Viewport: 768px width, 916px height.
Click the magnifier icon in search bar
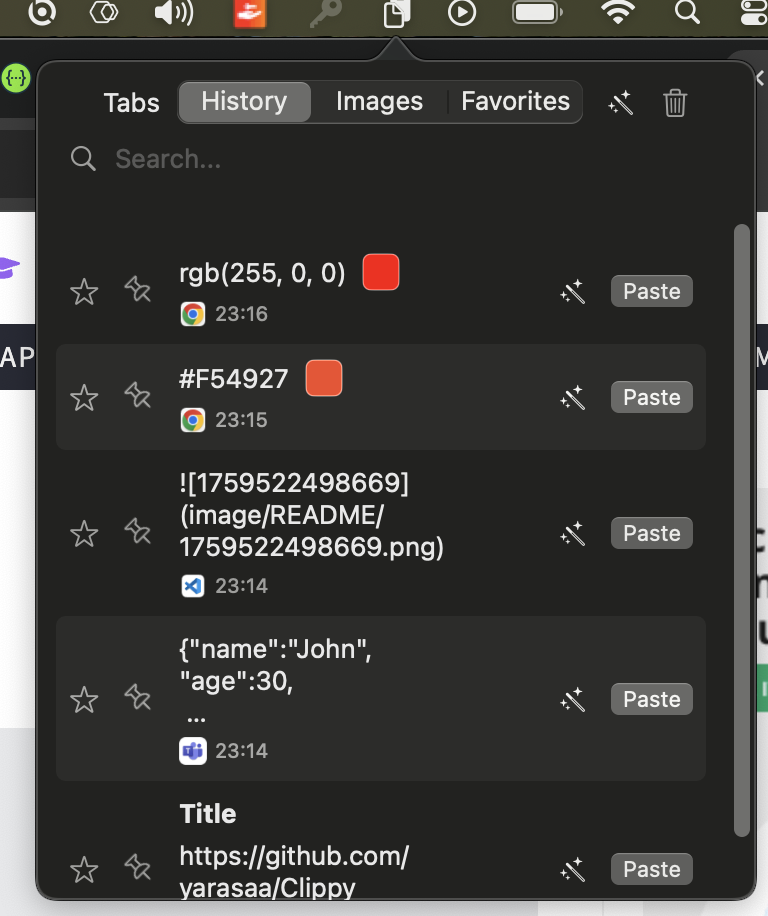[x=83, y=159]
